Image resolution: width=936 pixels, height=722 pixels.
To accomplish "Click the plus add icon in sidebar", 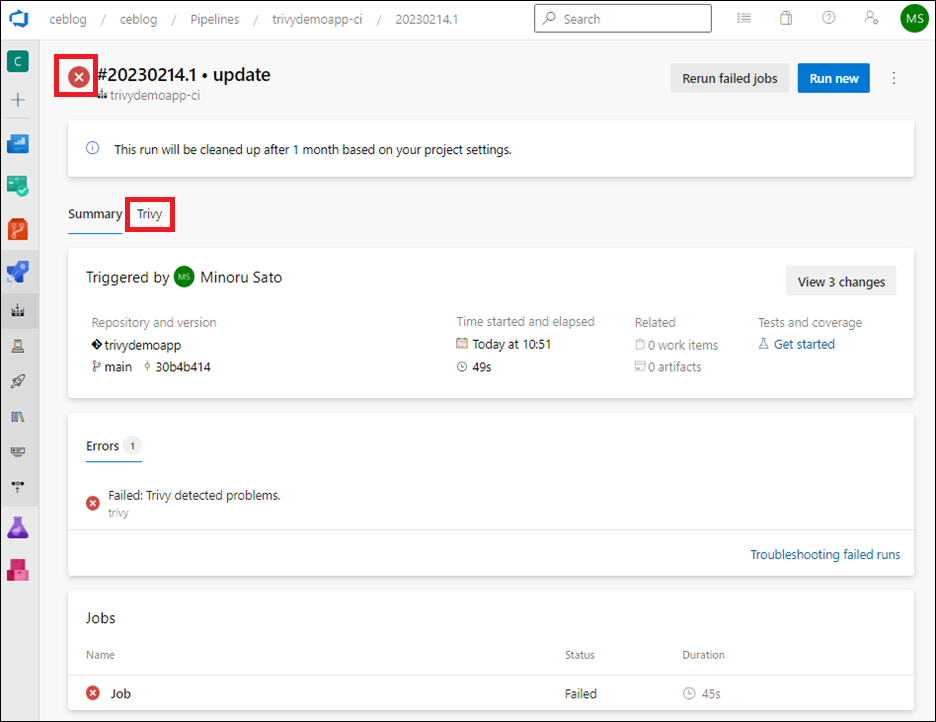I will pos(18,100).
